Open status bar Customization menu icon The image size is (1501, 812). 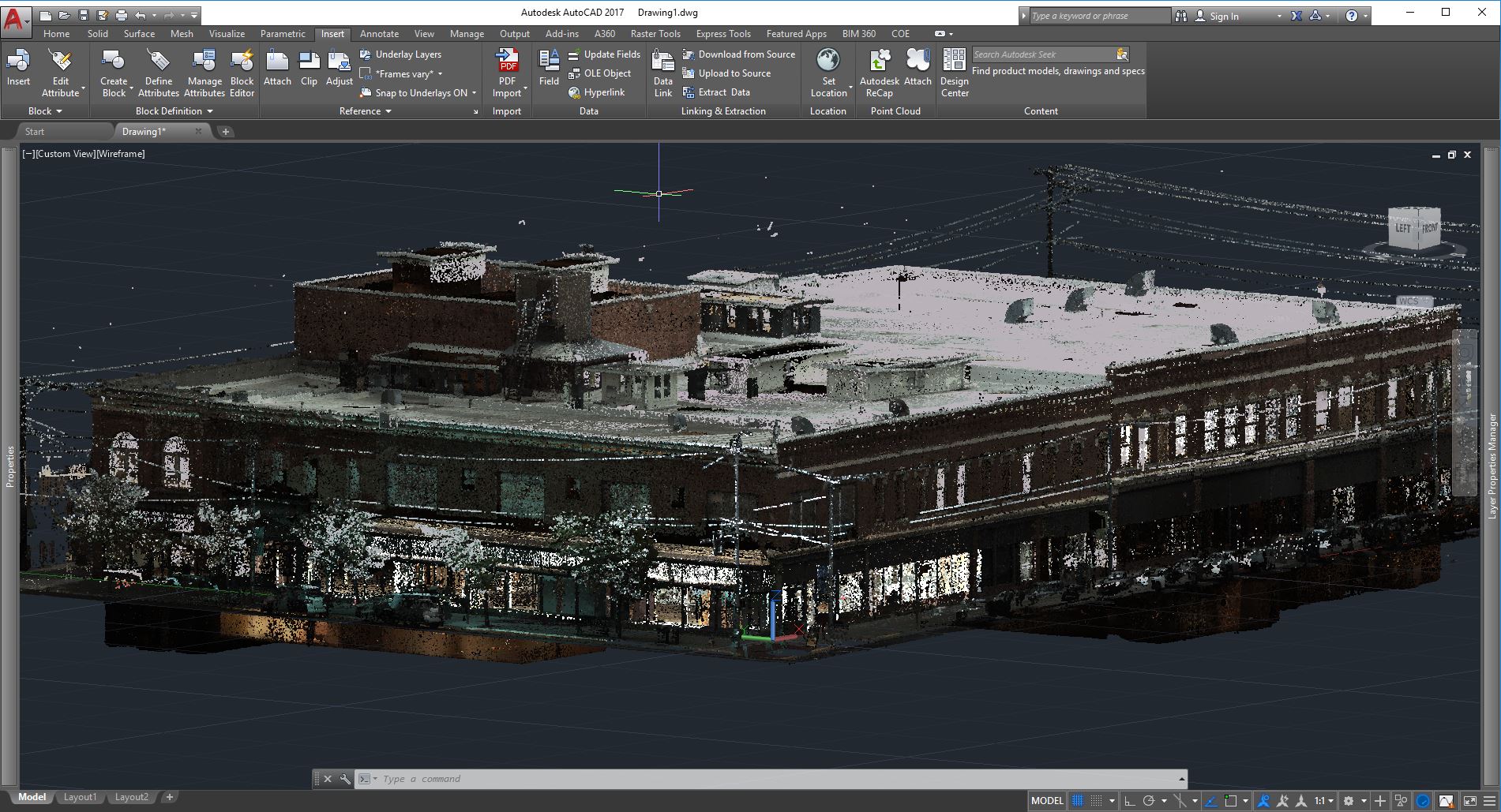1489,801
